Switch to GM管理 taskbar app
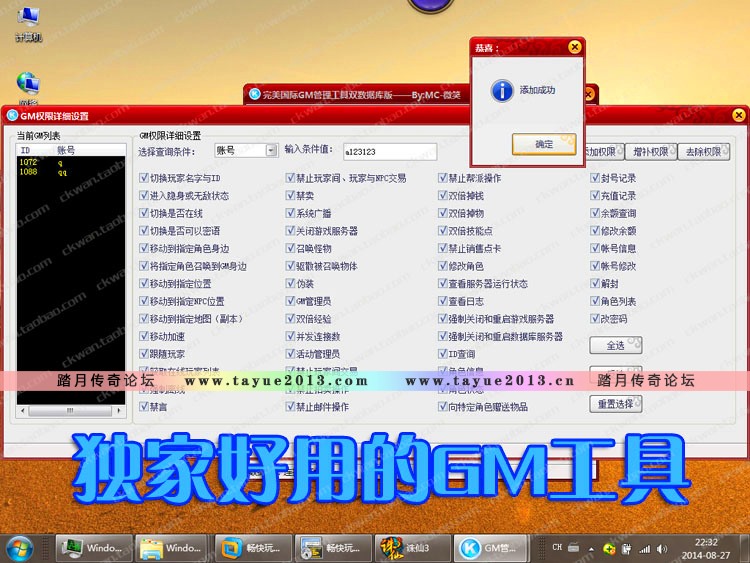Image resolution: width=750 pixels, height=563 pixels. point(489,548)
